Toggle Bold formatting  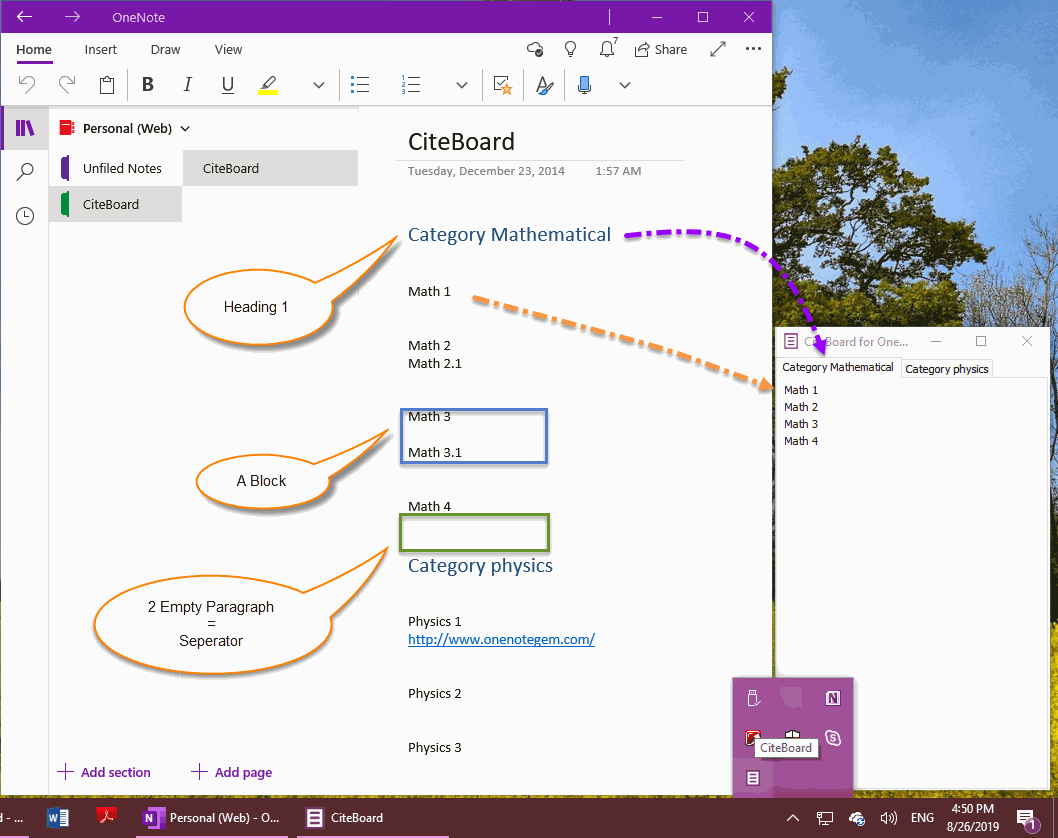[148, 84]
